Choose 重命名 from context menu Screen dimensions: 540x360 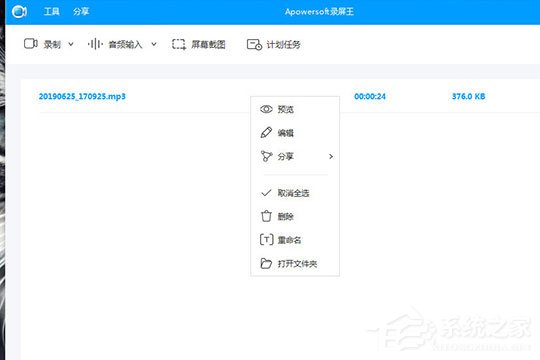pos(290,240)
